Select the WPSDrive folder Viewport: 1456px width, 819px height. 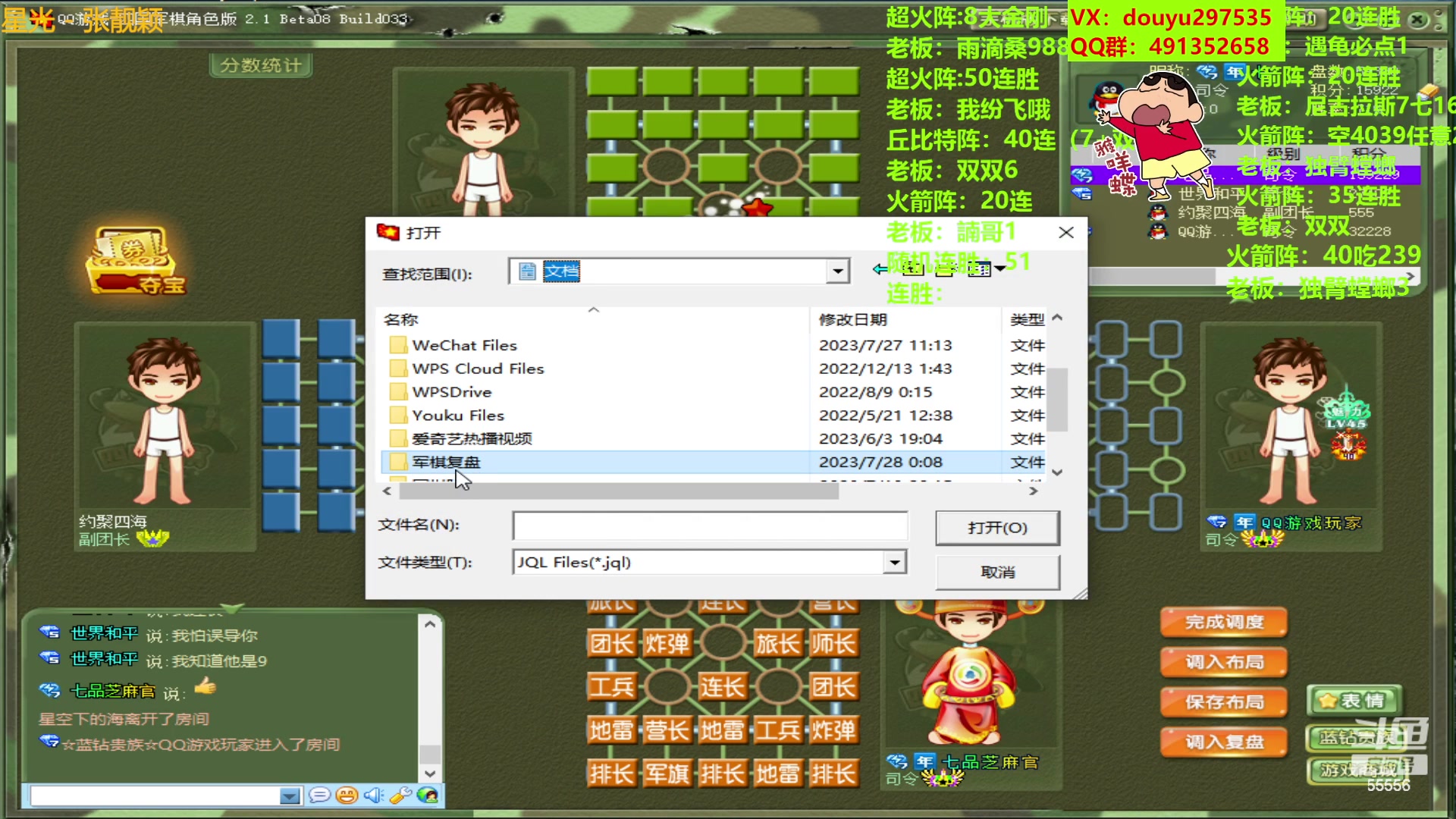[x=441, y=393]
